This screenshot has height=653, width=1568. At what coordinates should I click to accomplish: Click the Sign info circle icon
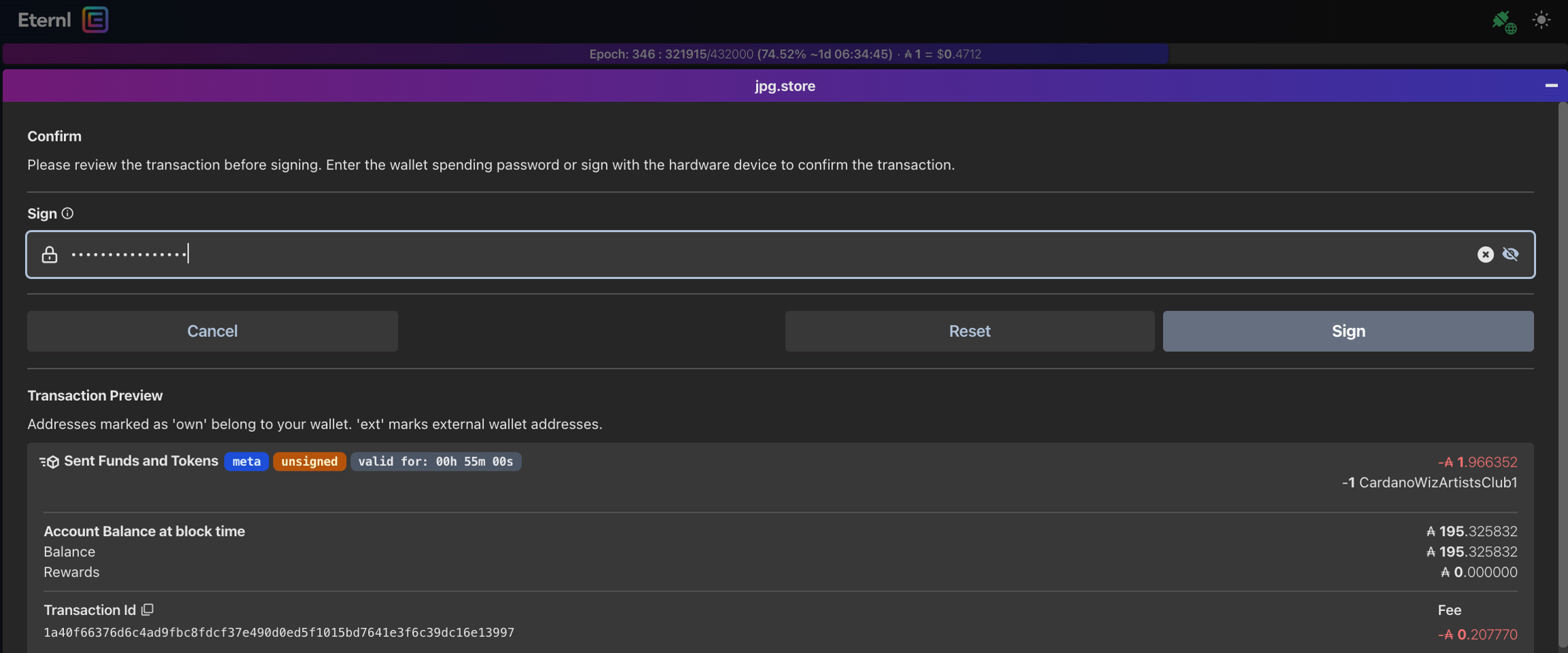pos(67,214)
